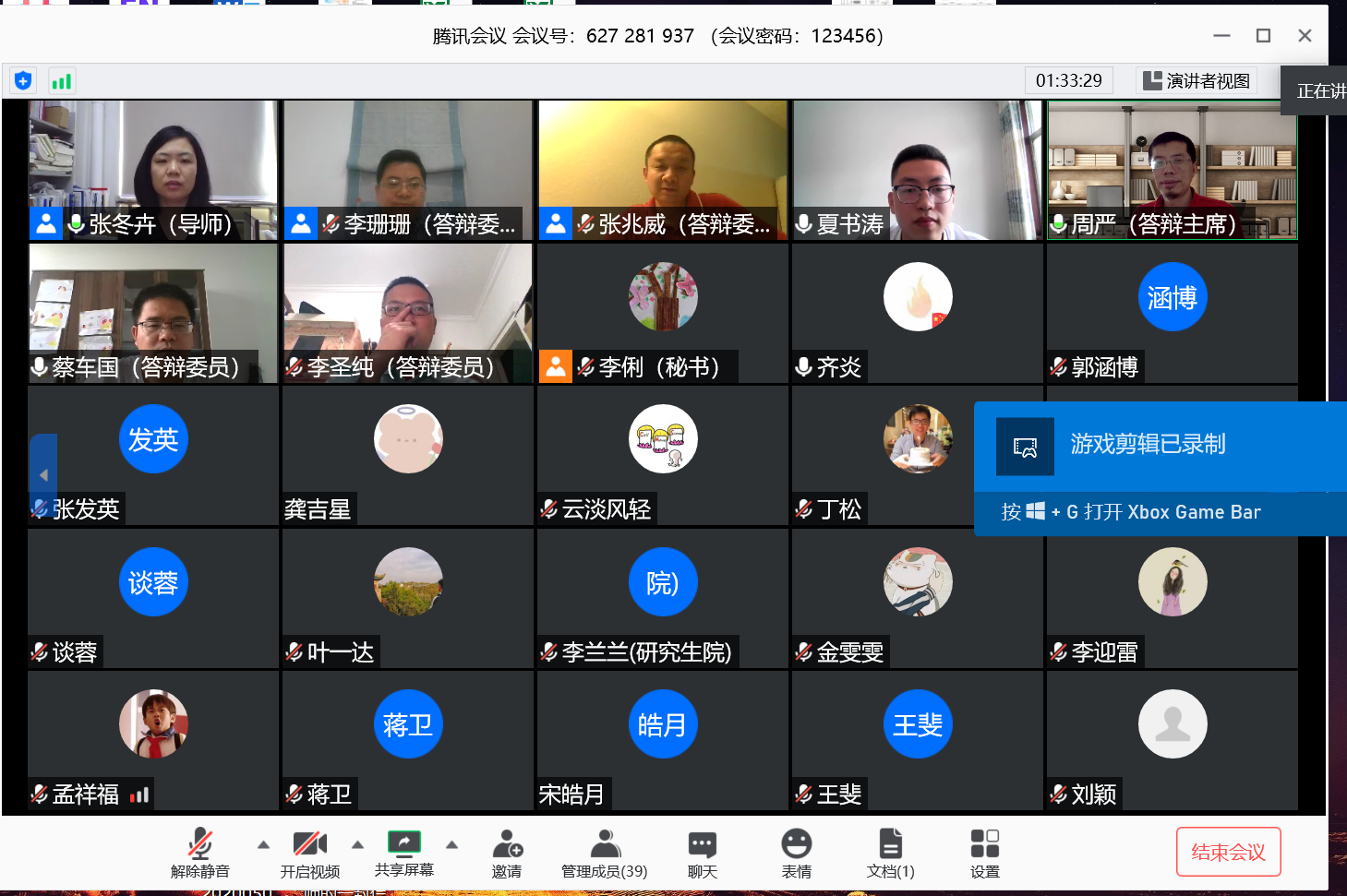This screenshot has height=896, width=1347.
Task: Click the left page arrow on gallery
Action: point(43,475)
